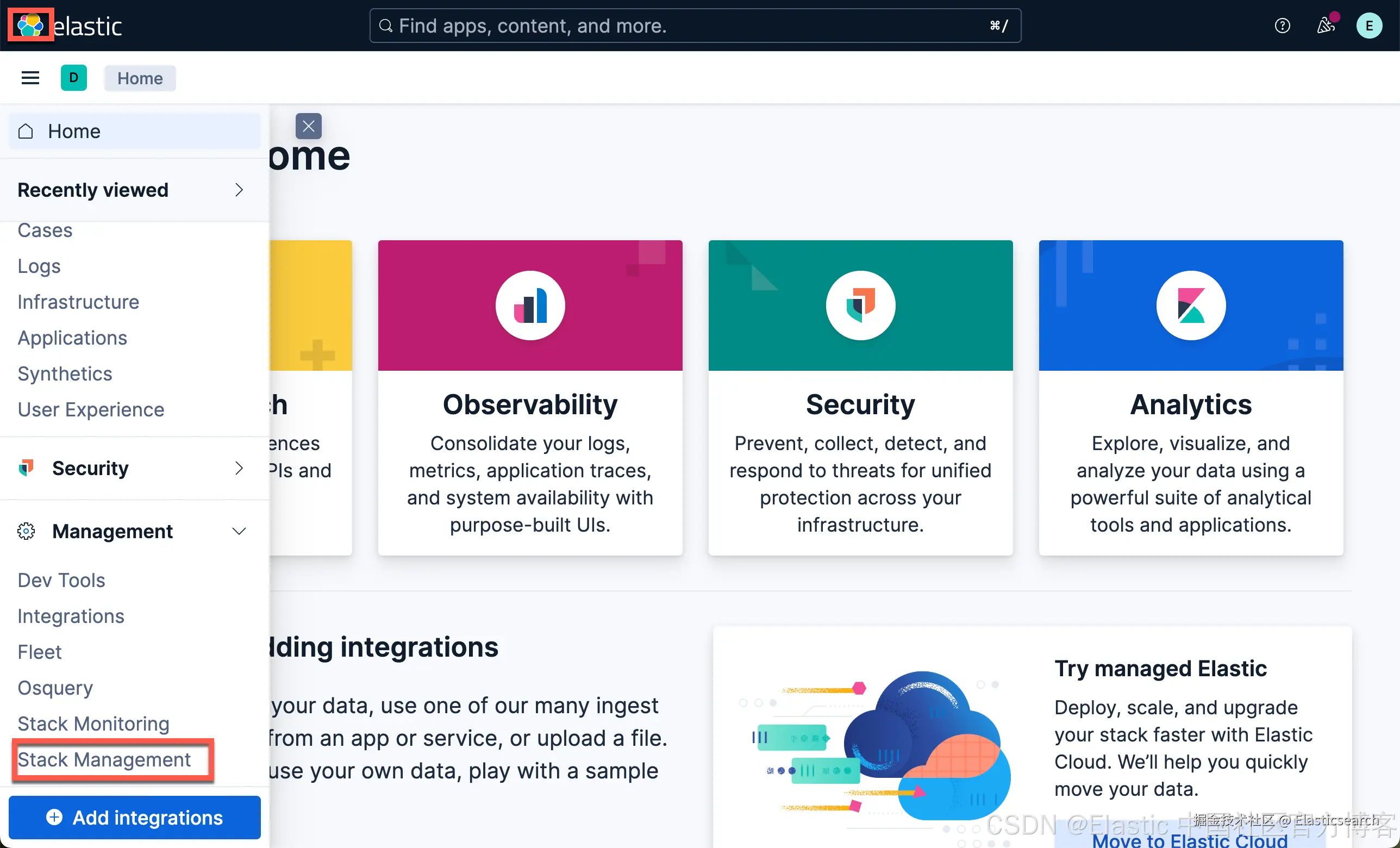The image size is (1400, 848).
Task: Close the side navigation with X
Action: 309,126
